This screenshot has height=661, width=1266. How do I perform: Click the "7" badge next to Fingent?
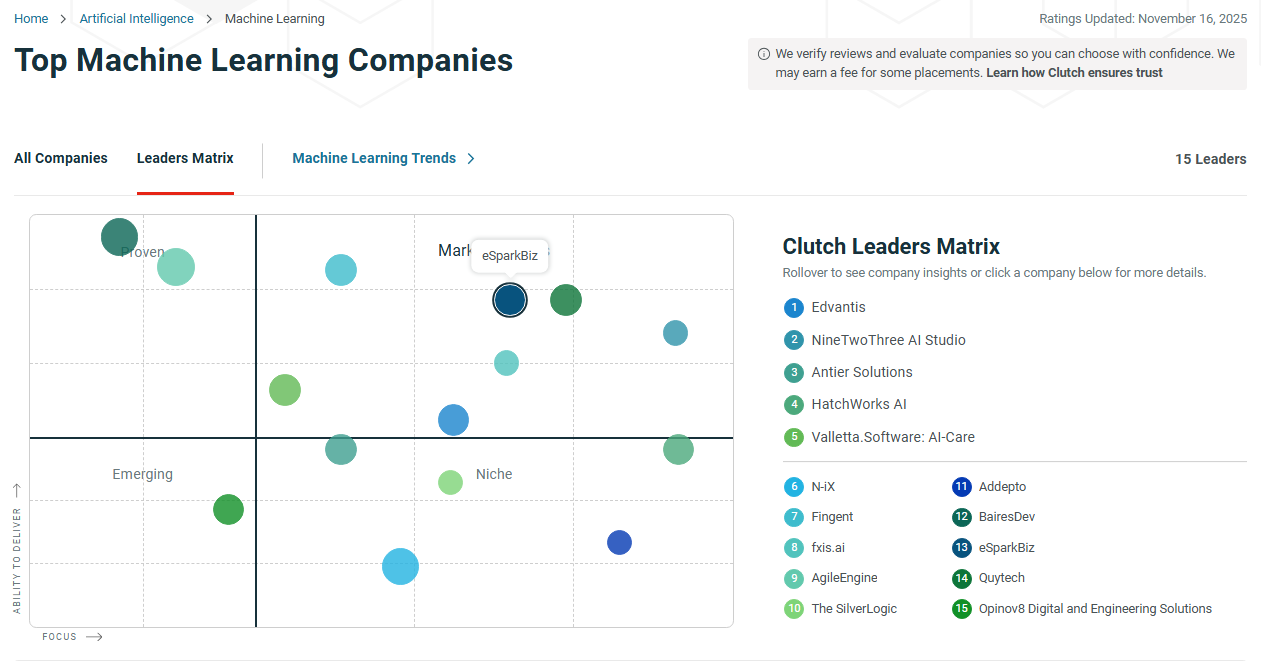click(794, 516)
